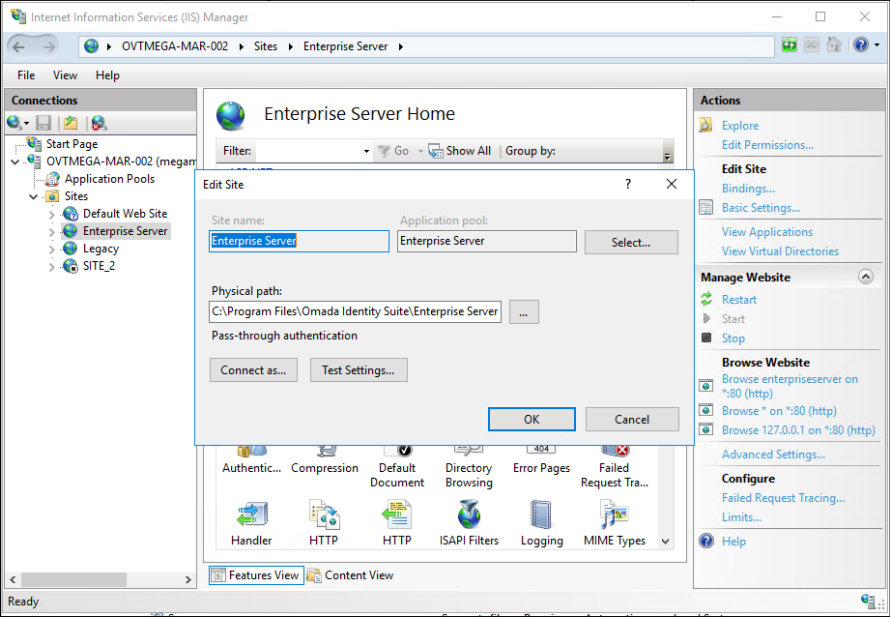The width and height of the screenshot is (890, 617).
Task: Click the Show All filter icon
Action: tap(435, 151)
